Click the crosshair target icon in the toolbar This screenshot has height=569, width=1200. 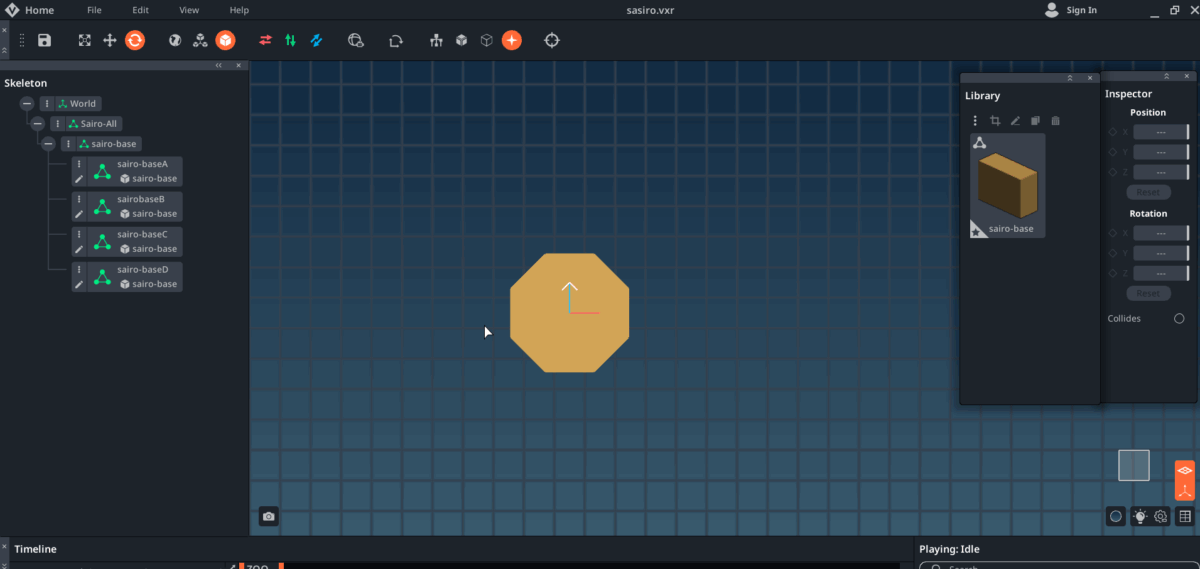(x=551, y=40)
